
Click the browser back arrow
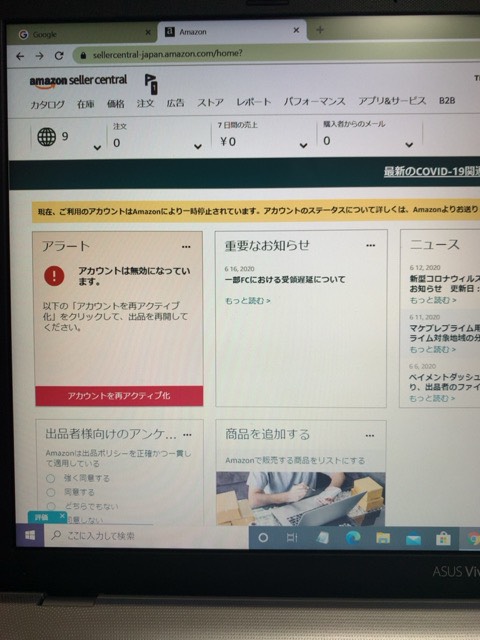[20, 56]
